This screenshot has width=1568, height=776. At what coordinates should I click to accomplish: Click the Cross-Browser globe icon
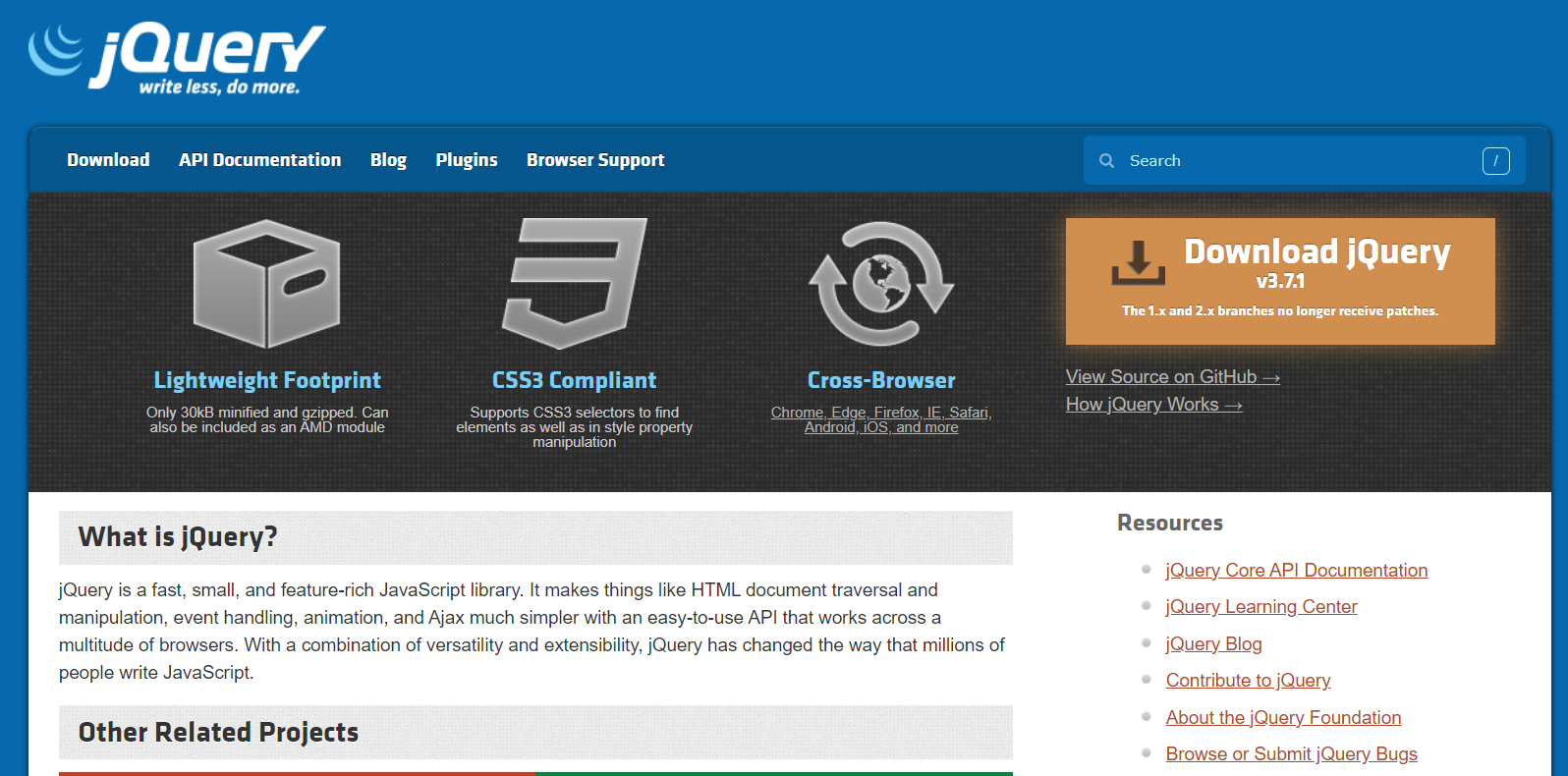coord(881,283)
